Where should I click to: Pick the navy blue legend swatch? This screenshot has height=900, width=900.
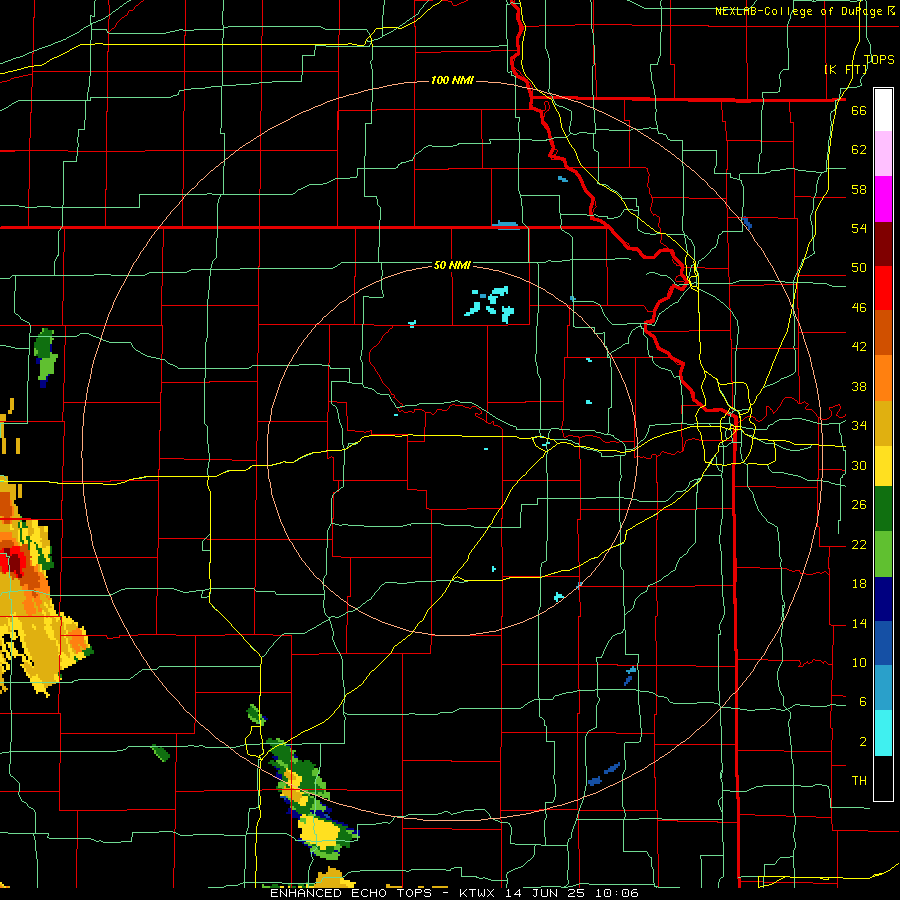click(x=883, y=599)
